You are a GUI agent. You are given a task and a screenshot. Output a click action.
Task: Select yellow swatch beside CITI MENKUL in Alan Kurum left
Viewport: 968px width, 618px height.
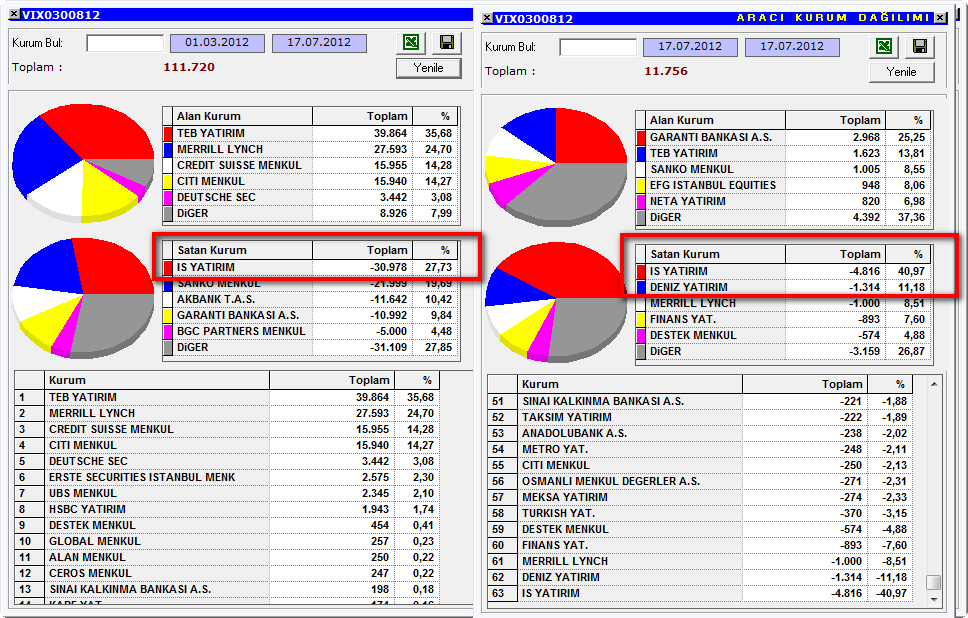(167, 182)
